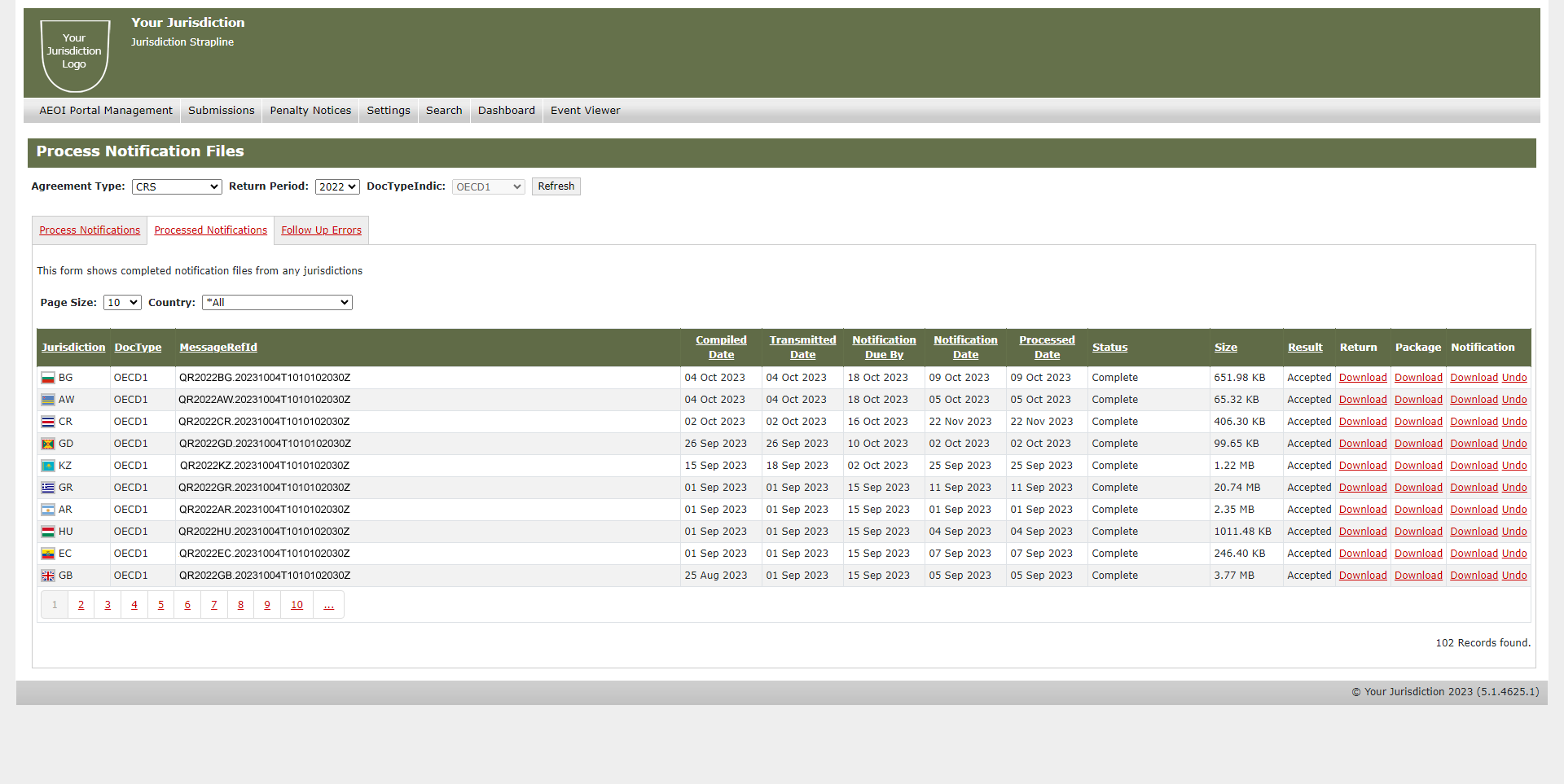Image resolution: width=1564 pixels, height=784 pixels.
Task: Click the BG flag icon
Action: pyautogui.click(x=48, y=378)
